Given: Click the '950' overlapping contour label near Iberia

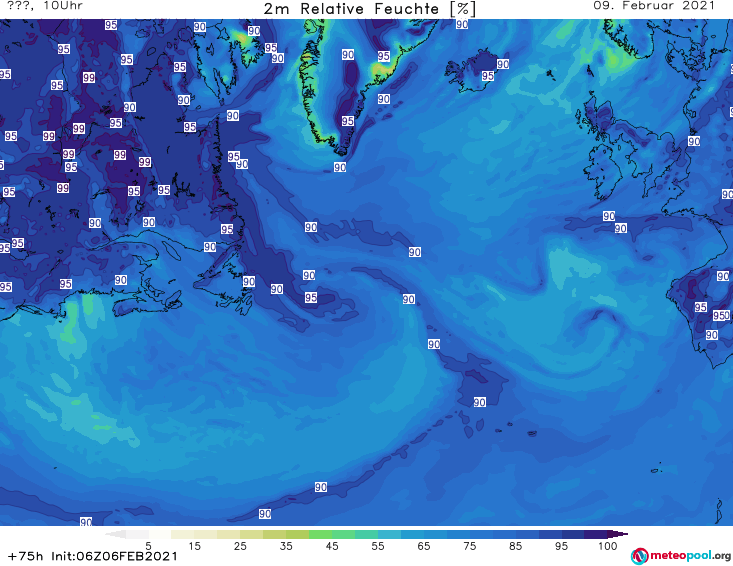Looking at the screenshot, I should [721, 315].
